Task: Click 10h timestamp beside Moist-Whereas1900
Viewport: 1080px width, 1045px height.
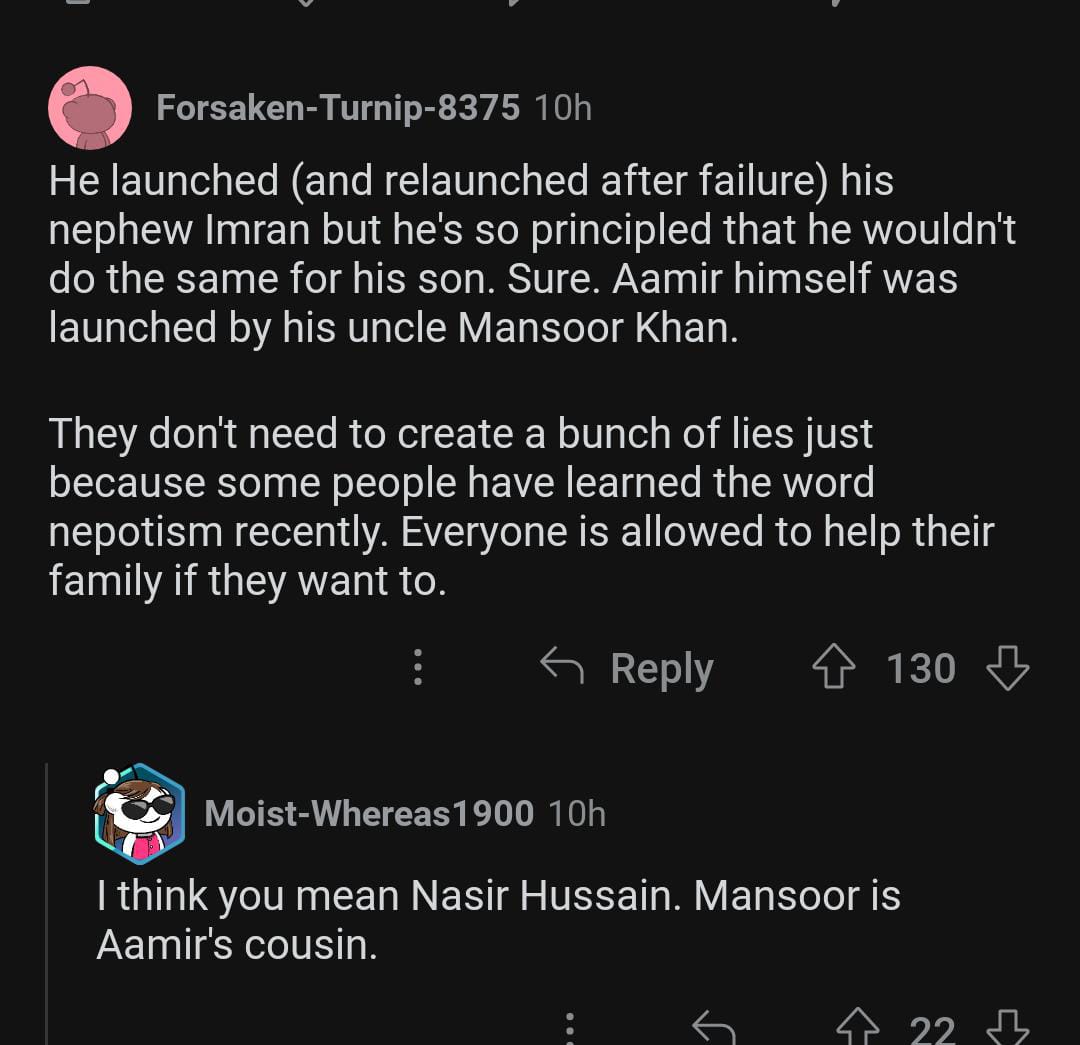Action: coord(577,813)
